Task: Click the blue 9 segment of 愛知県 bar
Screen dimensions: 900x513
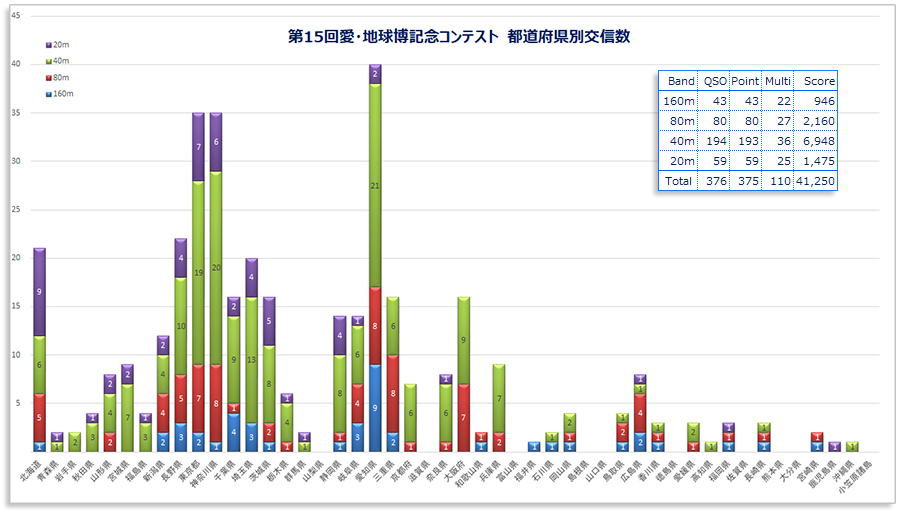Action: (375, 408)
